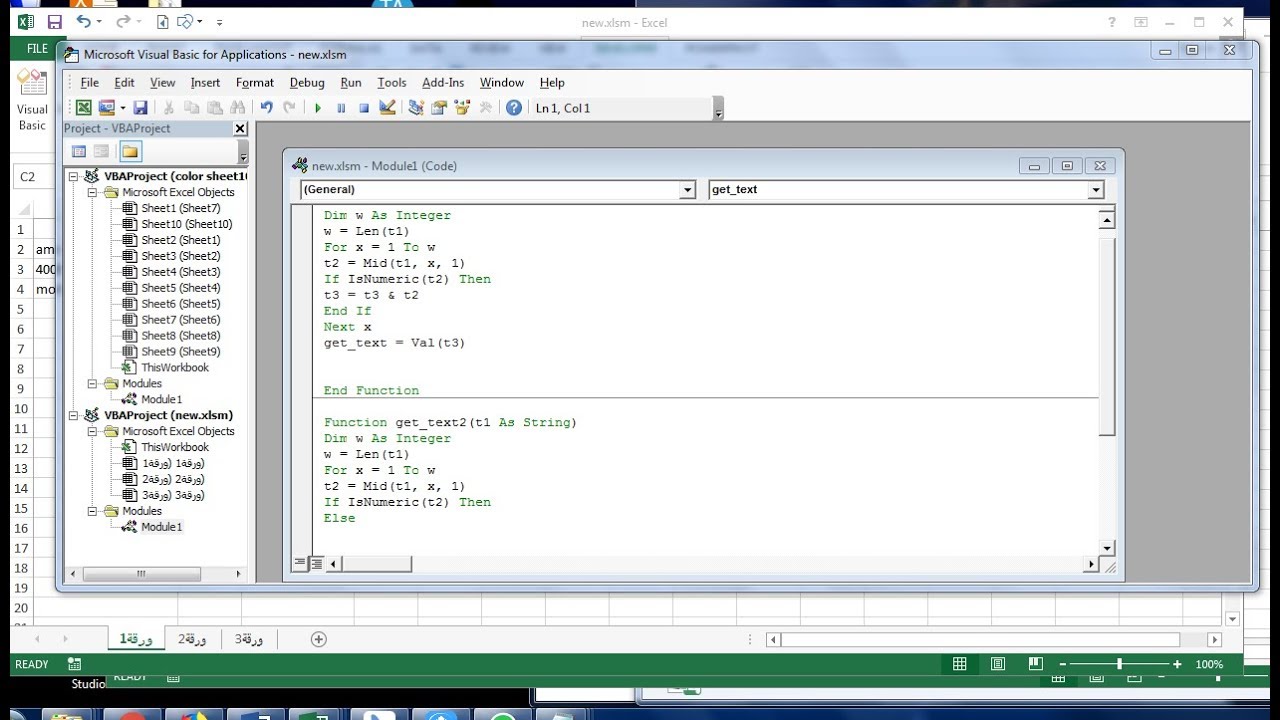Open the Excel FILE tab
Image resolution: width=1280 pixels, height=720 pixels.
coord(37,48)
